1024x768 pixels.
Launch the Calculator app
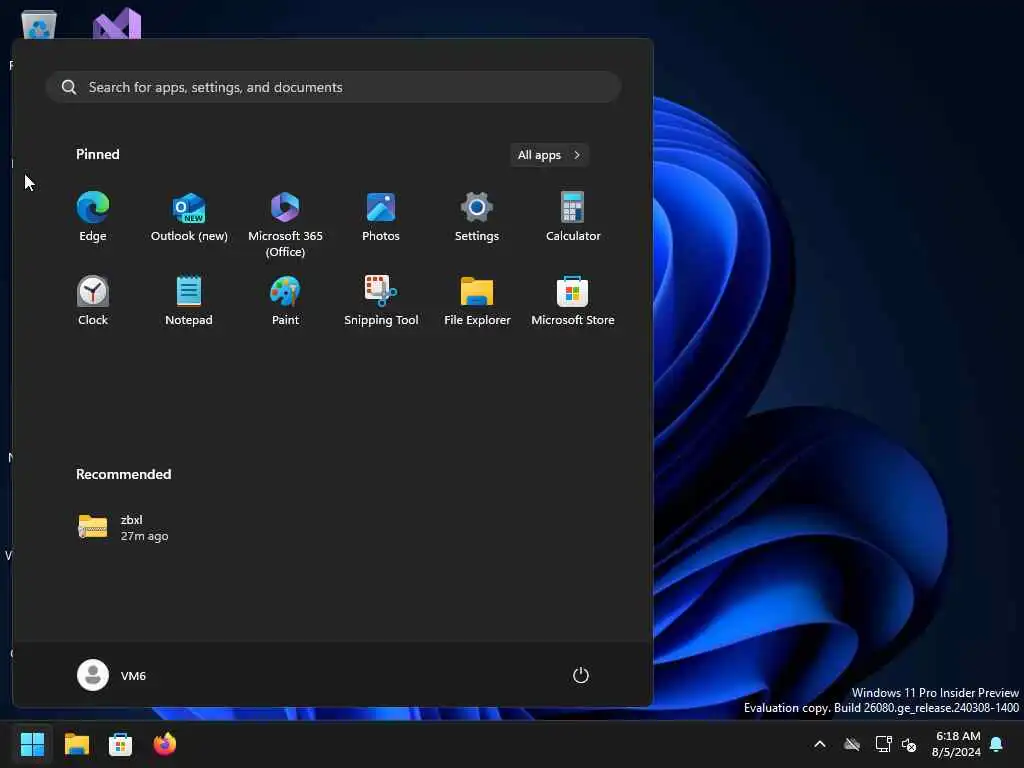[x=573, y=217]
